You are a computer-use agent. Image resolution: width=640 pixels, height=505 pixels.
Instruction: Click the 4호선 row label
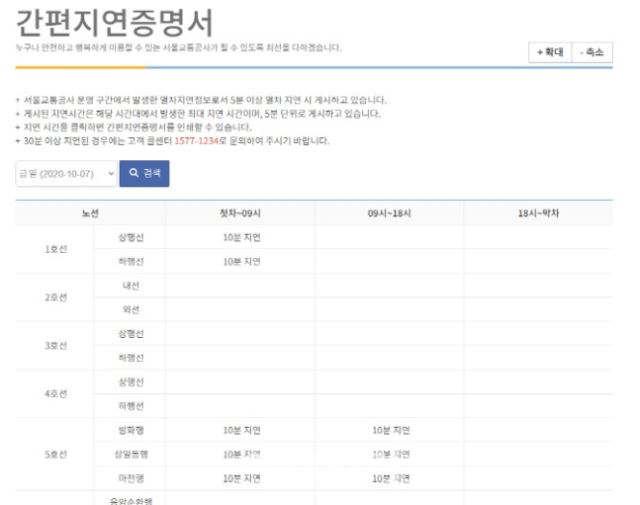coord(56,394)
